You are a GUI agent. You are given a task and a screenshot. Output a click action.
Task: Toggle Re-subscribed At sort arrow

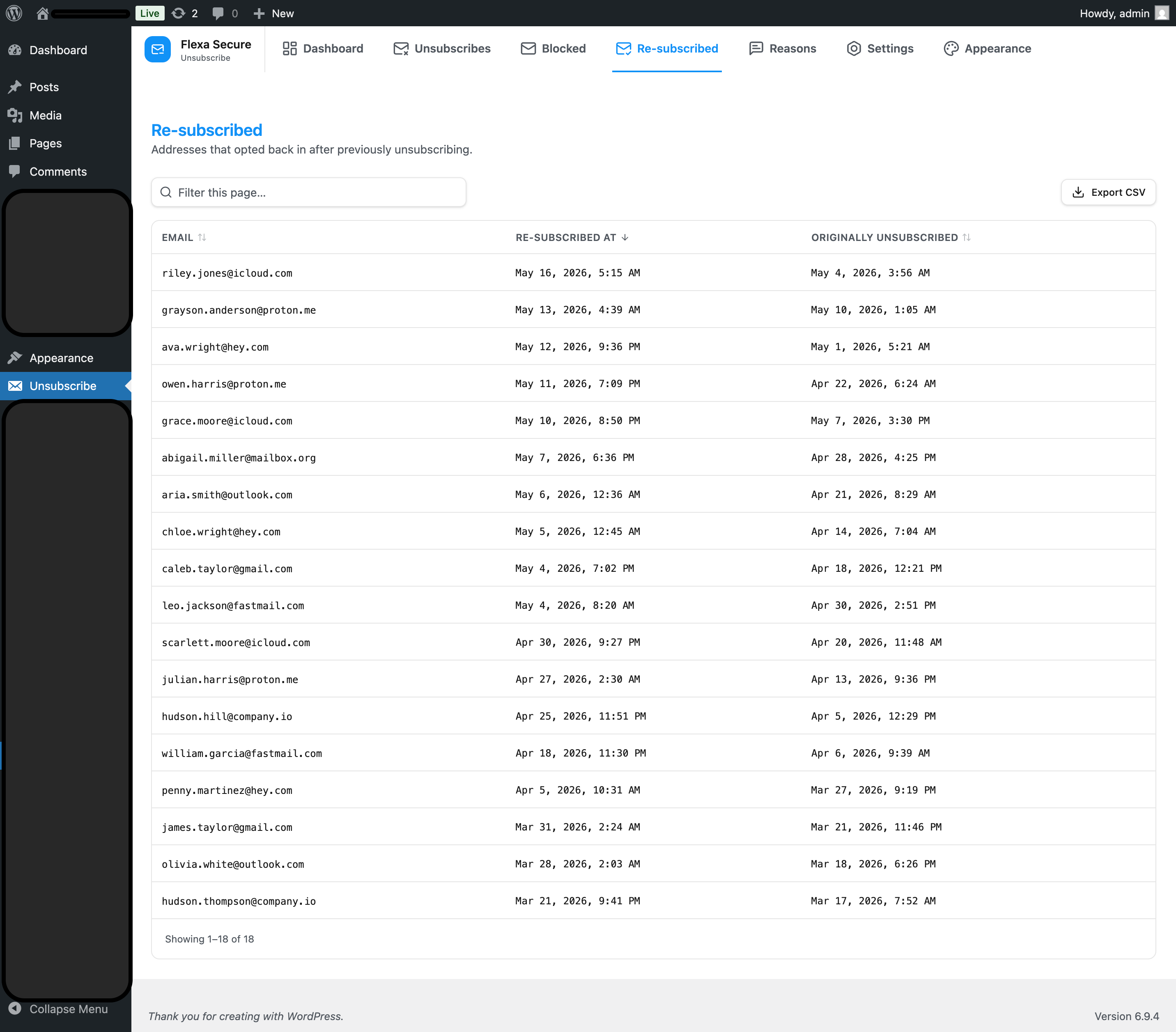(x=625, y=237)
